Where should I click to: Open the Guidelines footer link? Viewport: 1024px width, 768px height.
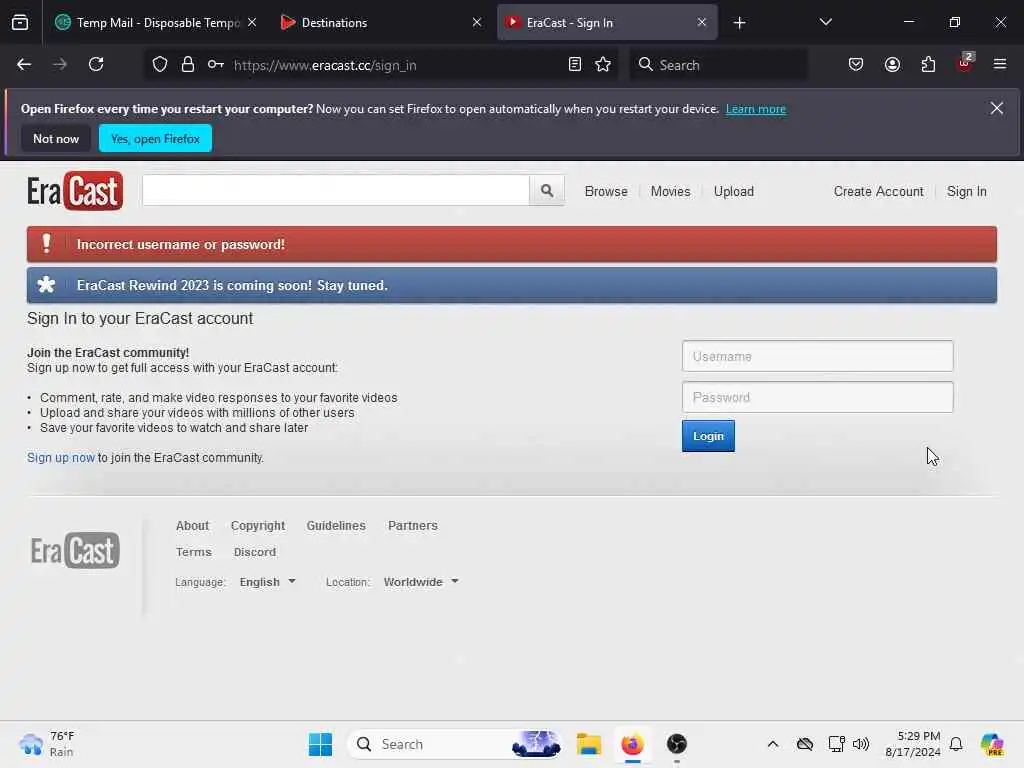click(336, 526)
